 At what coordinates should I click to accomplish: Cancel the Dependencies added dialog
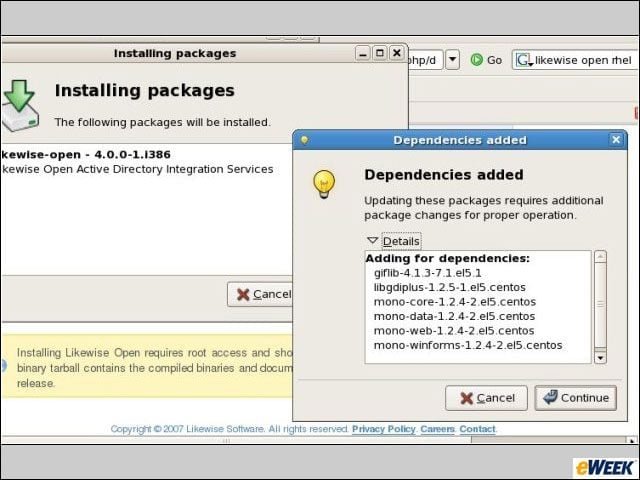(486, 398)
